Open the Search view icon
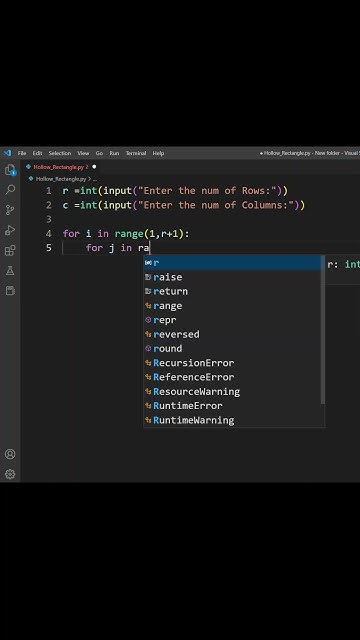The height and width of the screenshot is (640, 360). (x=10, y=189)
